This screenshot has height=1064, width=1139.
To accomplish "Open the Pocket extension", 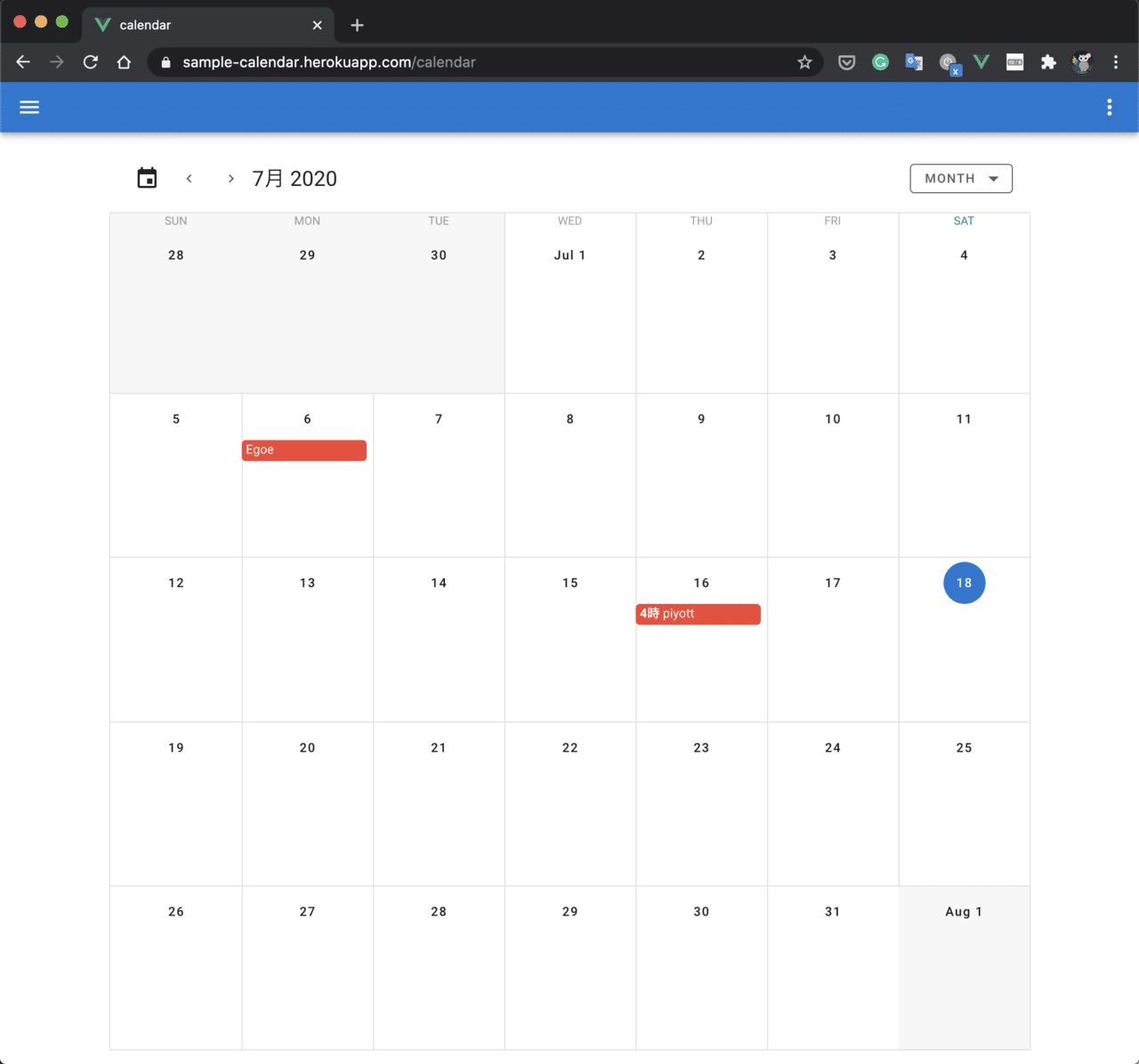I will [847, 62].
